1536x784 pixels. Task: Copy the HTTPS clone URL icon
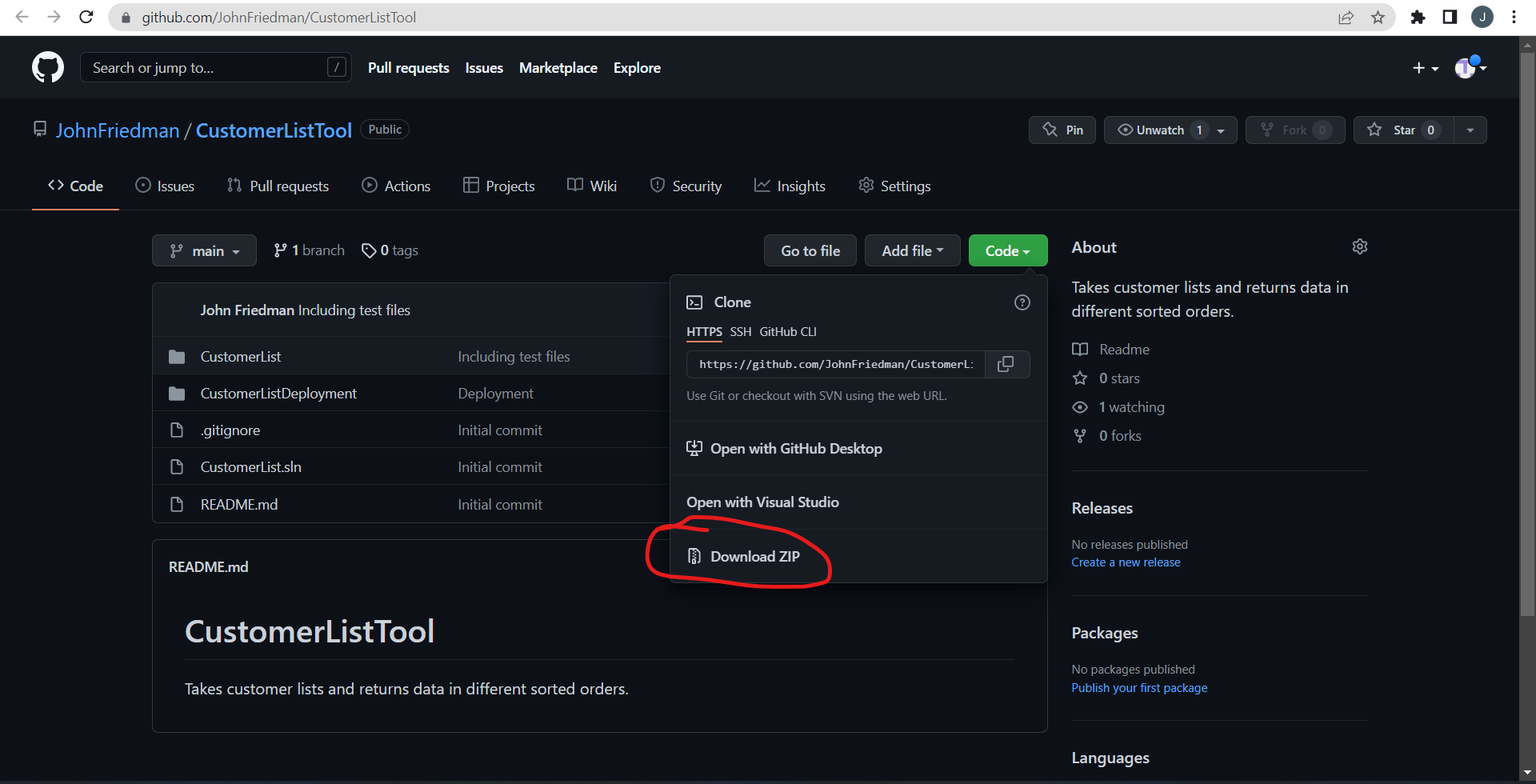(1006, 364)
